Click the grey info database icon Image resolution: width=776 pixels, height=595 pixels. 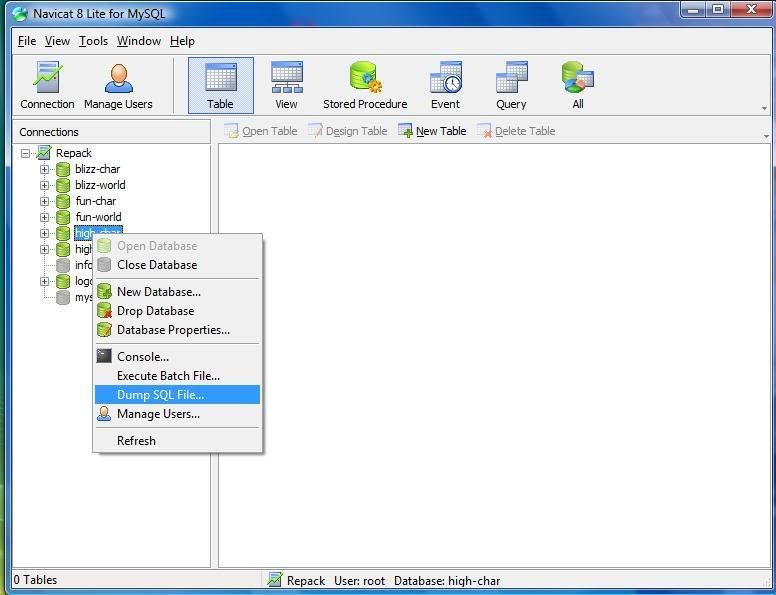coord(63,265)
